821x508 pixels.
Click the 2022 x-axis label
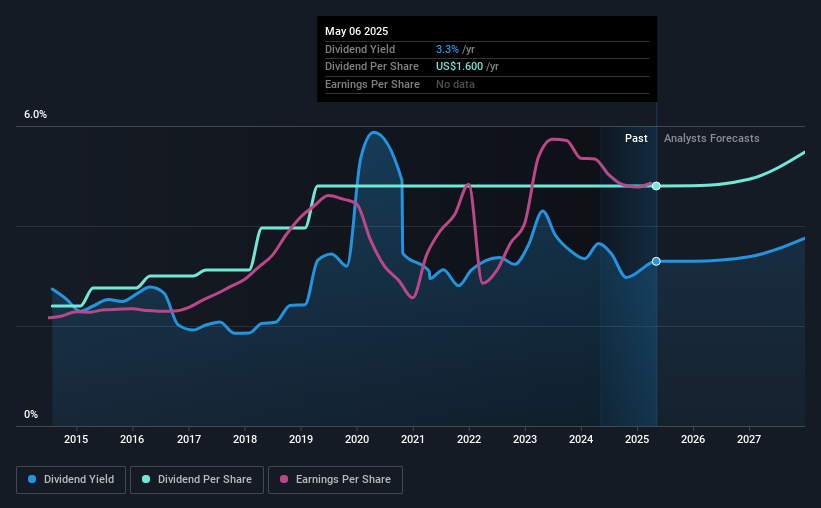[469, 439]
